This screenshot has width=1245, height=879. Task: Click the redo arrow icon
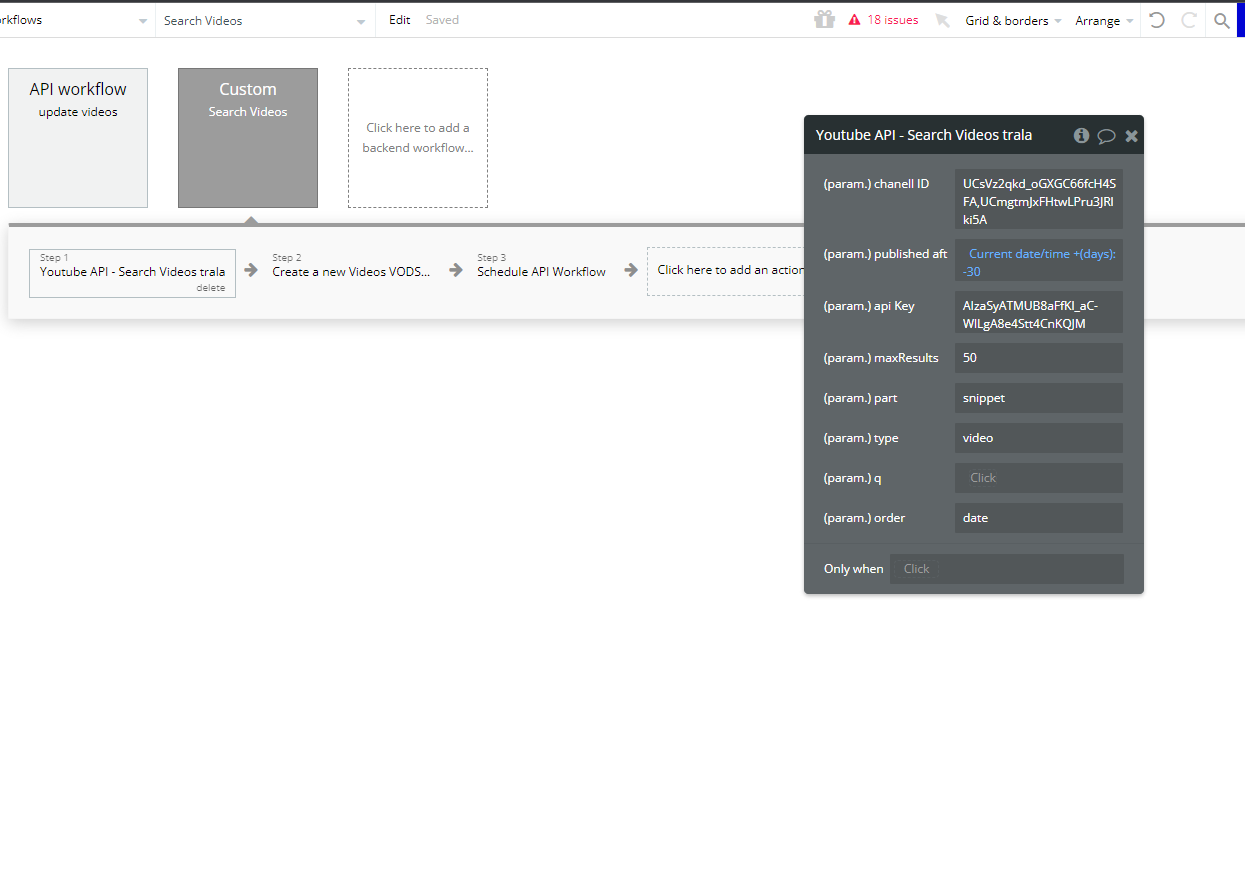(x=1189, y=20)
